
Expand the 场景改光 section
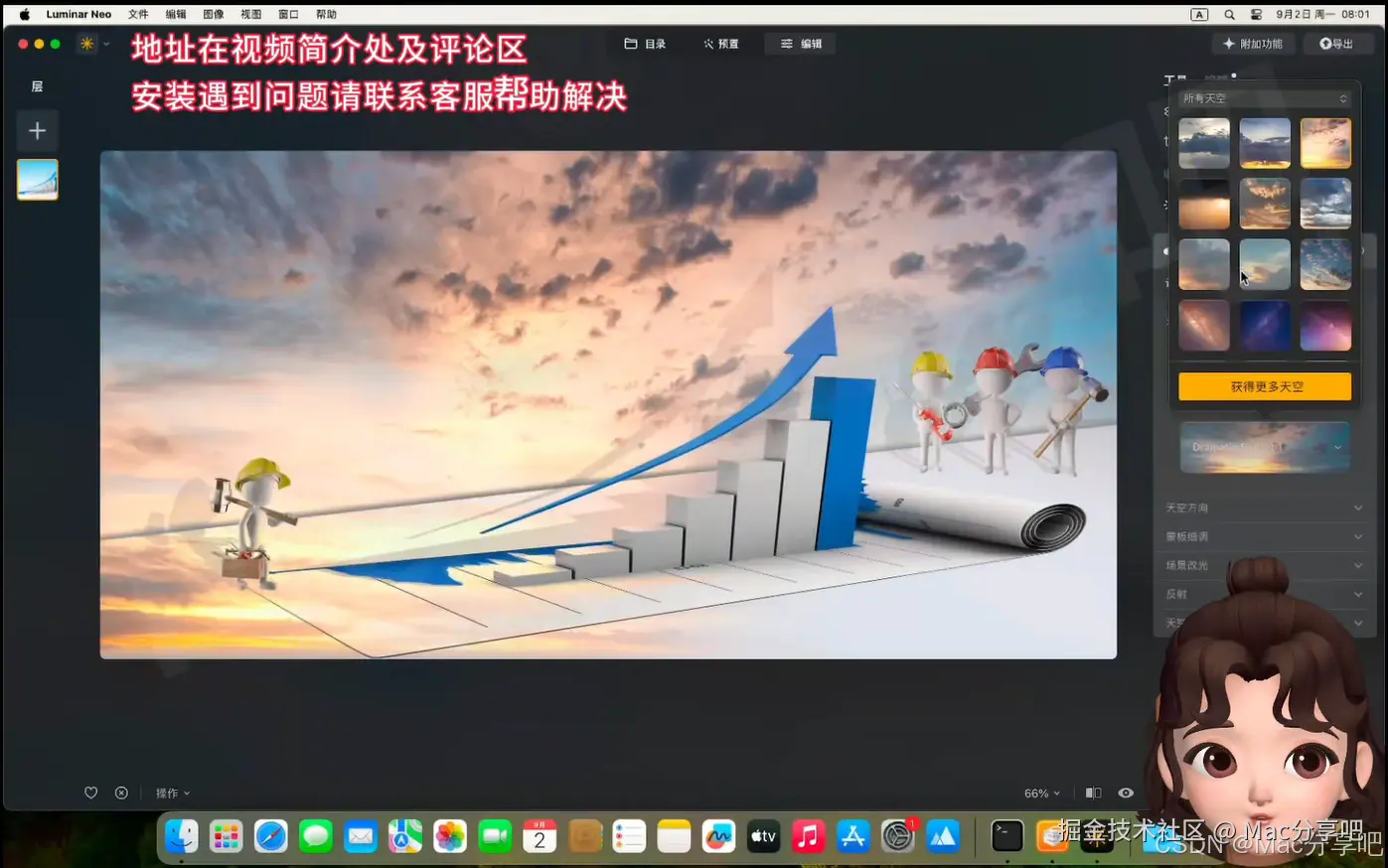coord(1264,564)
